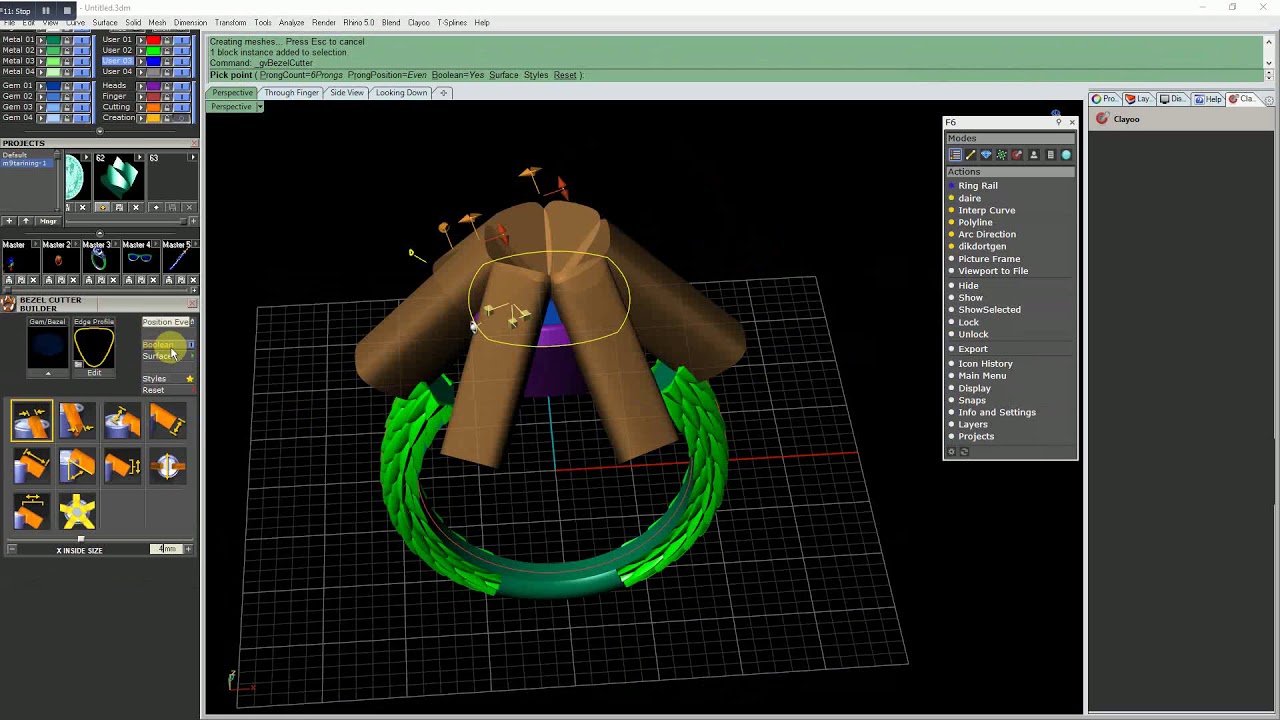Screen dimensions: 1280x720
Task: Stop the recording with square button
Action: click(67, 10)
